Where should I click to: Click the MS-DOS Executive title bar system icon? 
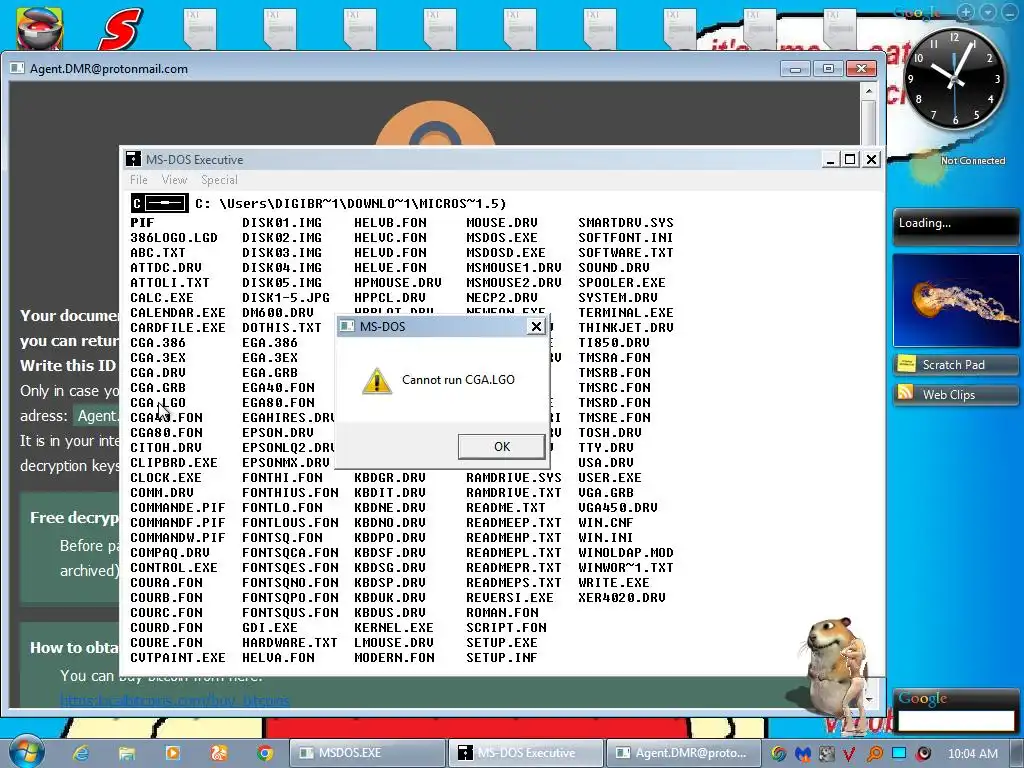pyautogui.click(x=133, y=159)
